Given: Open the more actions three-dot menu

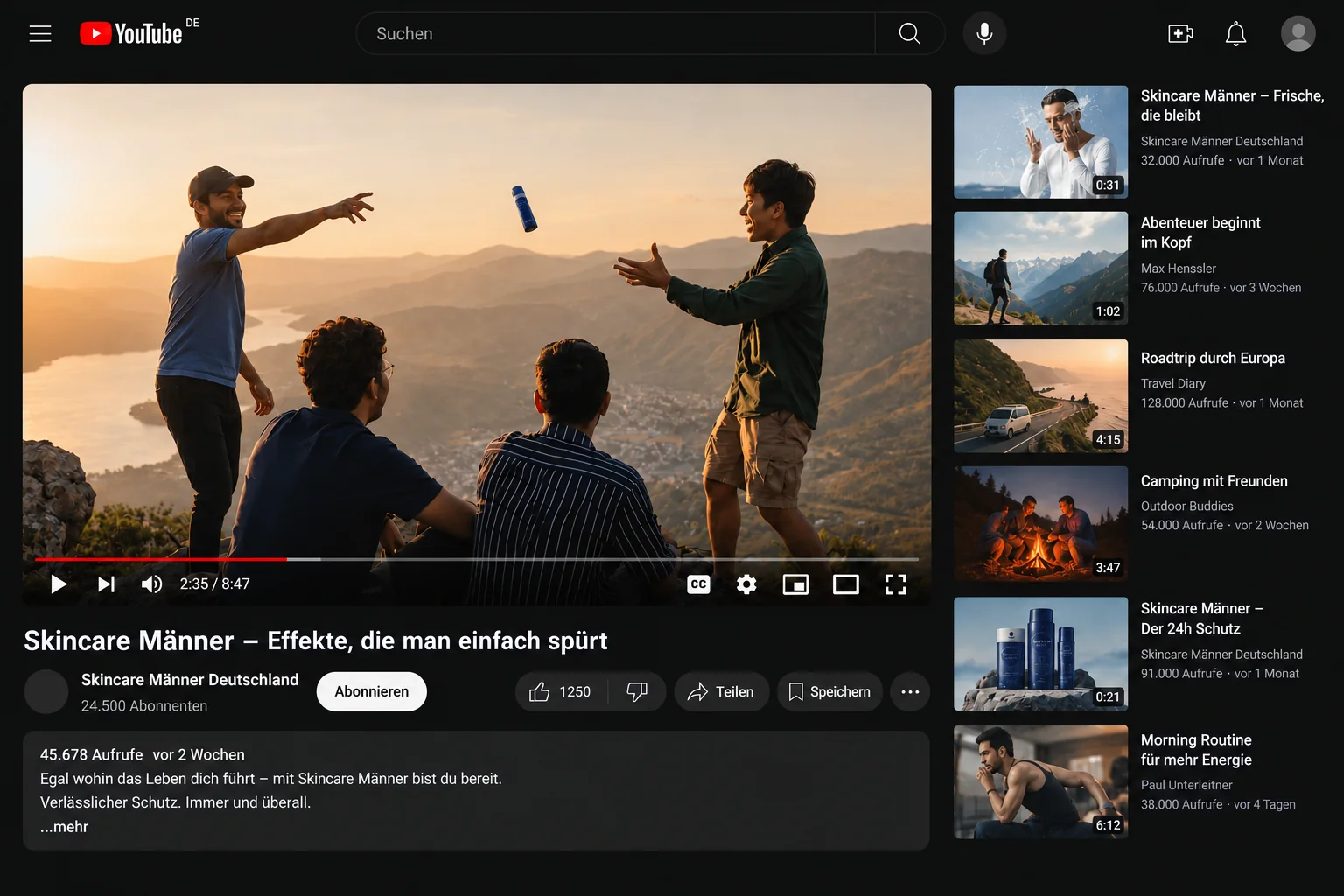Looking at the screenshot, I should pos(910,691).
